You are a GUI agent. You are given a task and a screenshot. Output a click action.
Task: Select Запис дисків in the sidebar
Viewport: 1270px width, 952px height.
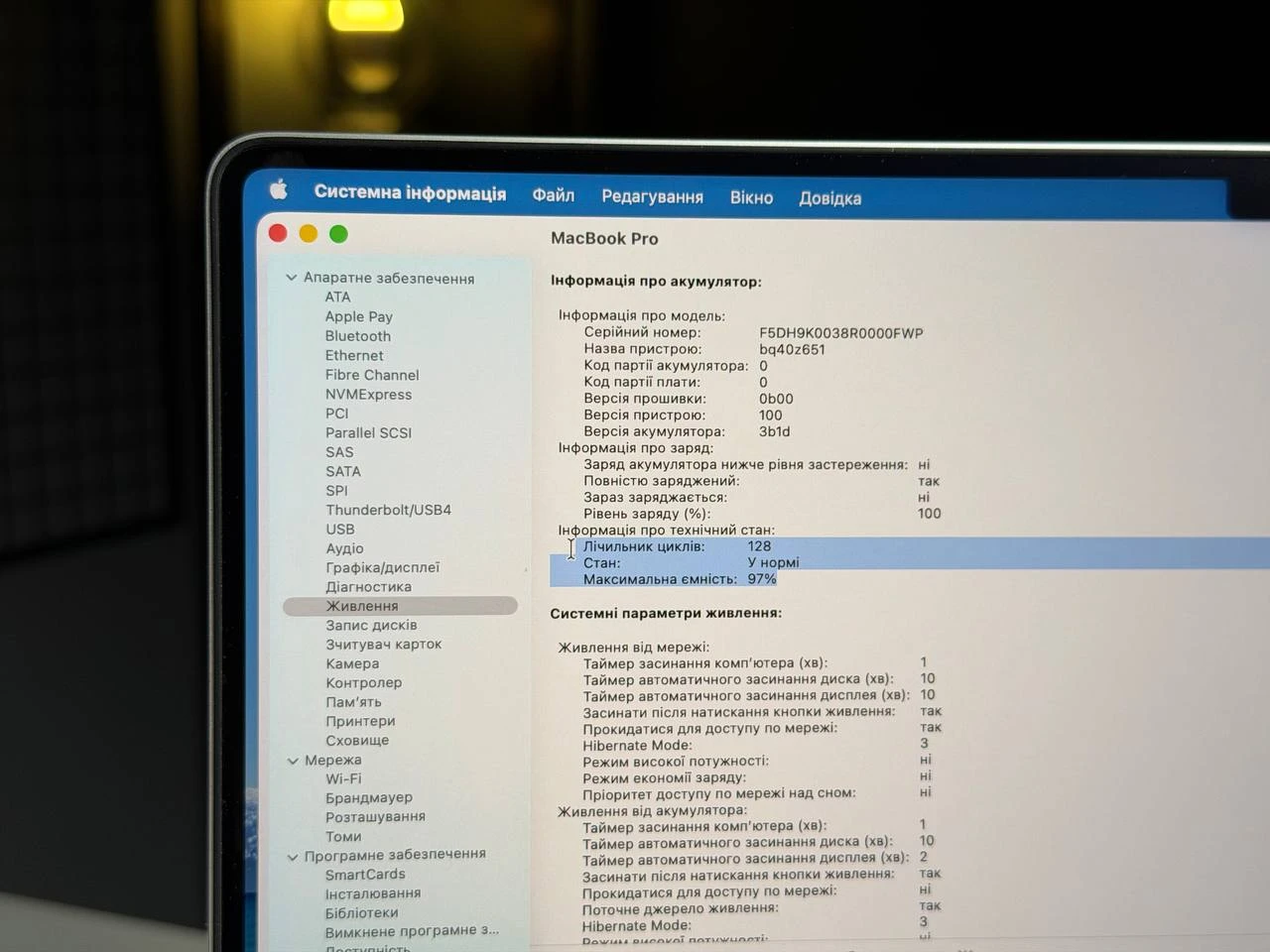point(371,625)
